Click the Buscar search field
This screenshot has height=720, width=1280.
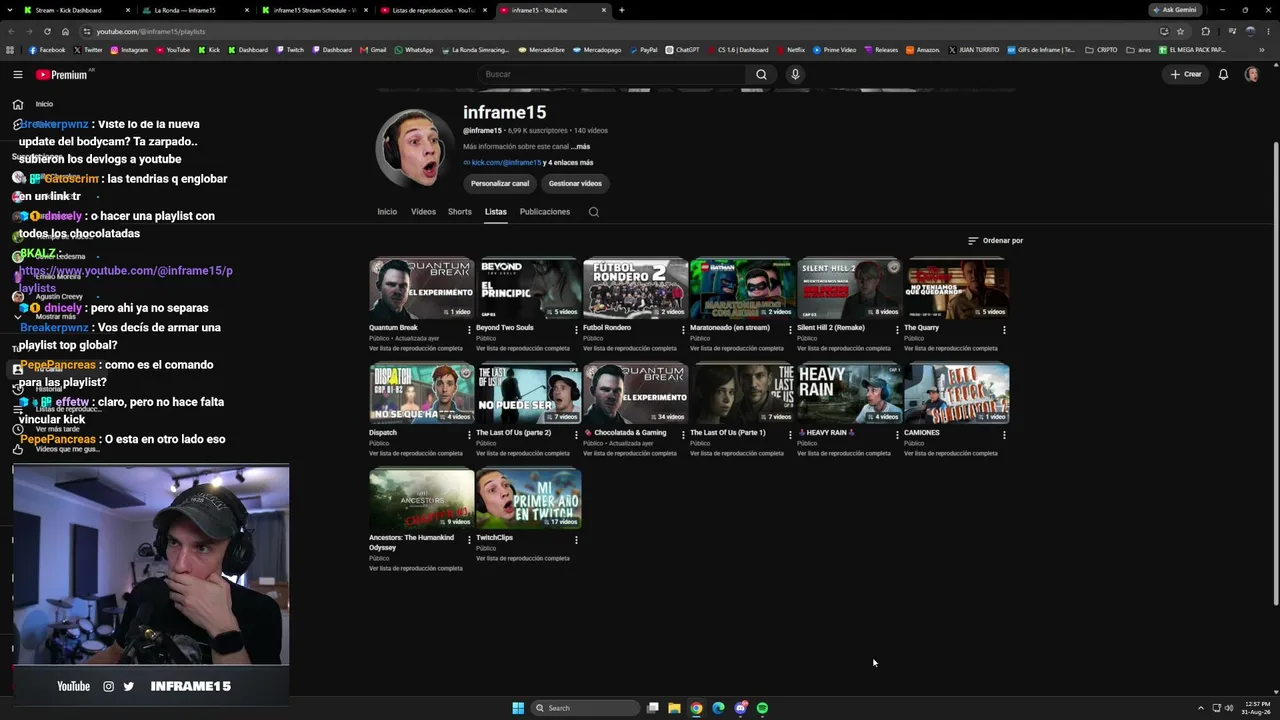coord(612,74)
